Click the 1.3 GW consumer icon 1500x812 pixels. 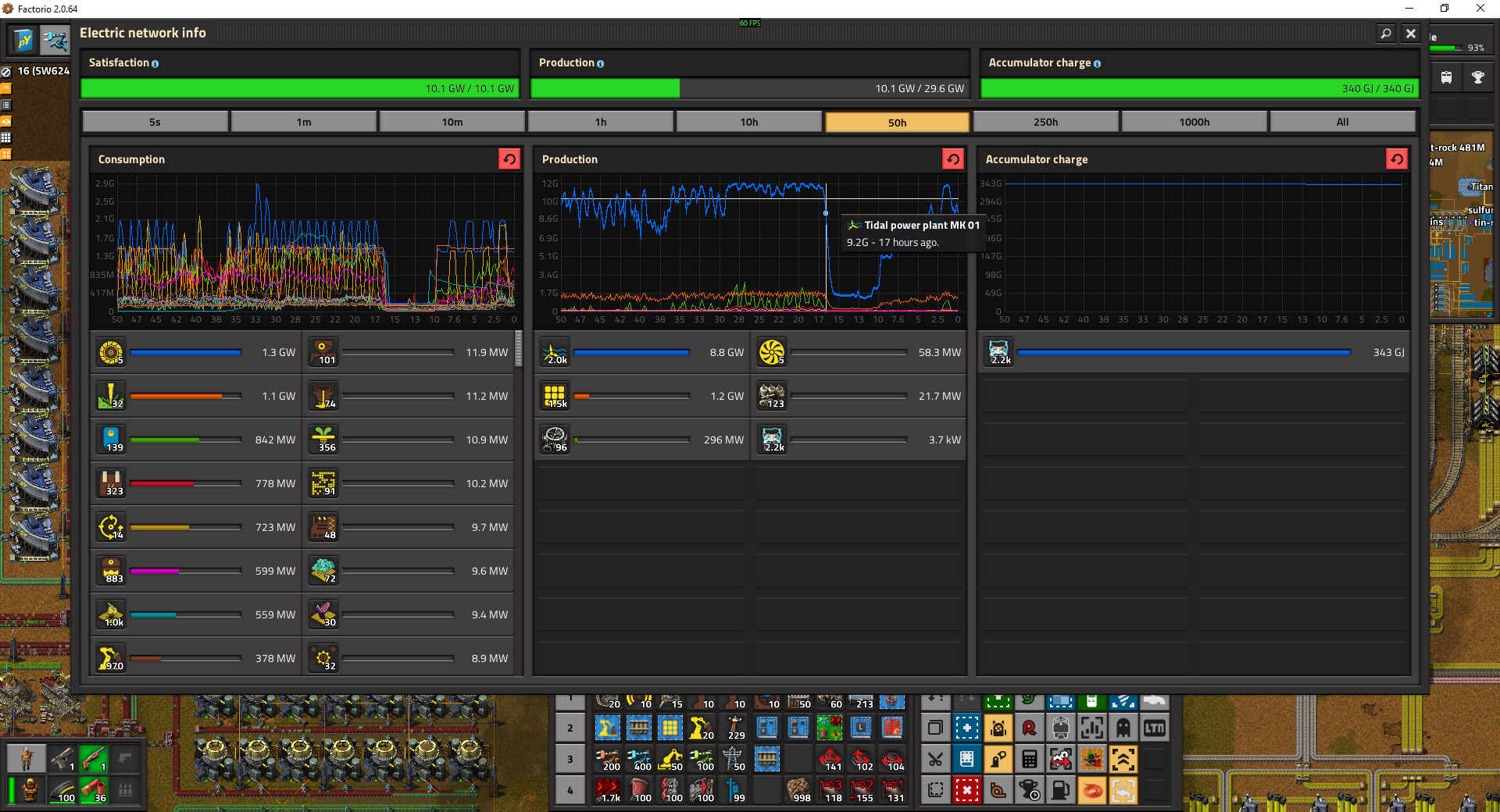point(111,353)
